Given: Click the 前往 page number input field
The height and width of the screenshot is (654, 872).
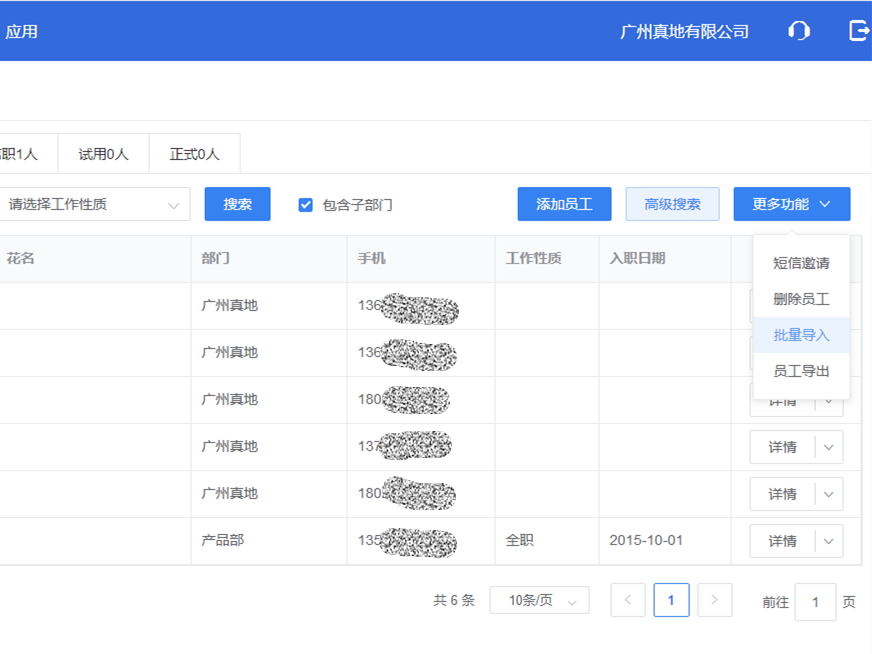Looking at the screenshot, I should 816,602.
